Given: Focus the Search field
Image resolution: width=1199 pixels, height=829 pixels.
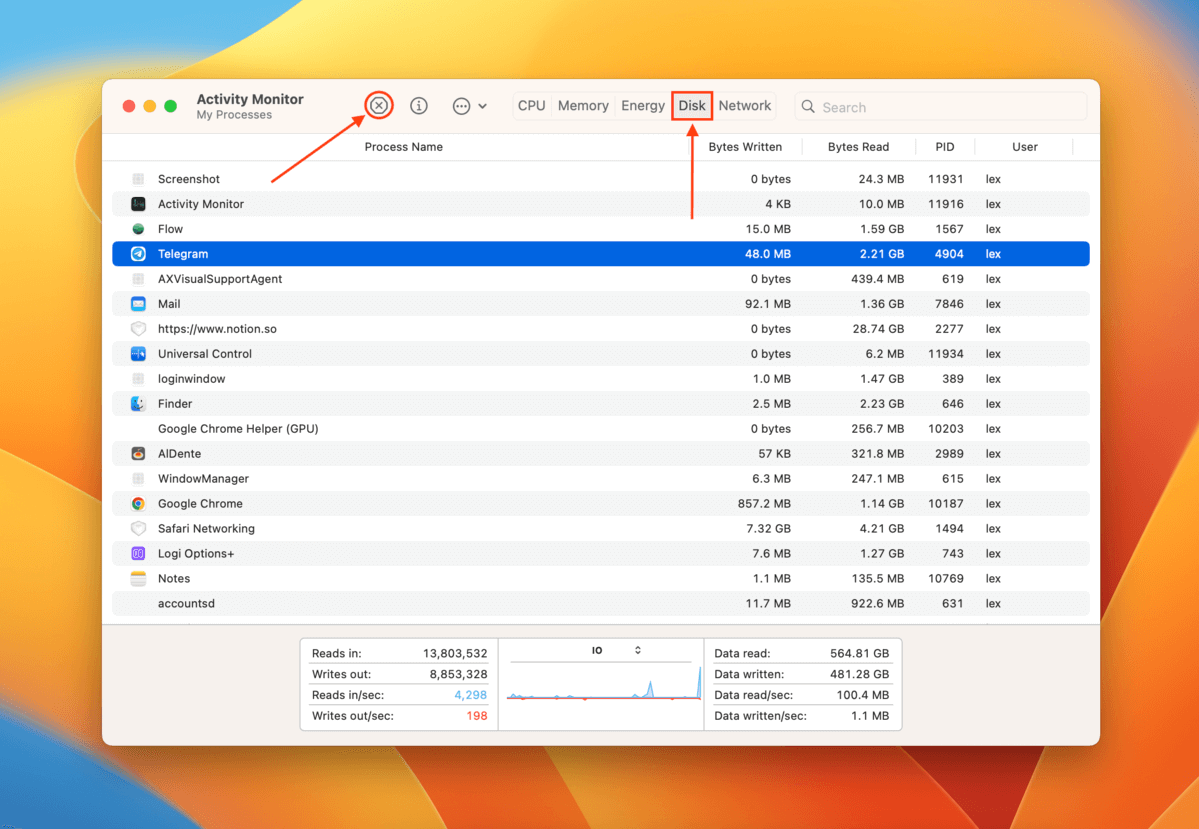Looking at the screenshot, I should coord(941,107).
